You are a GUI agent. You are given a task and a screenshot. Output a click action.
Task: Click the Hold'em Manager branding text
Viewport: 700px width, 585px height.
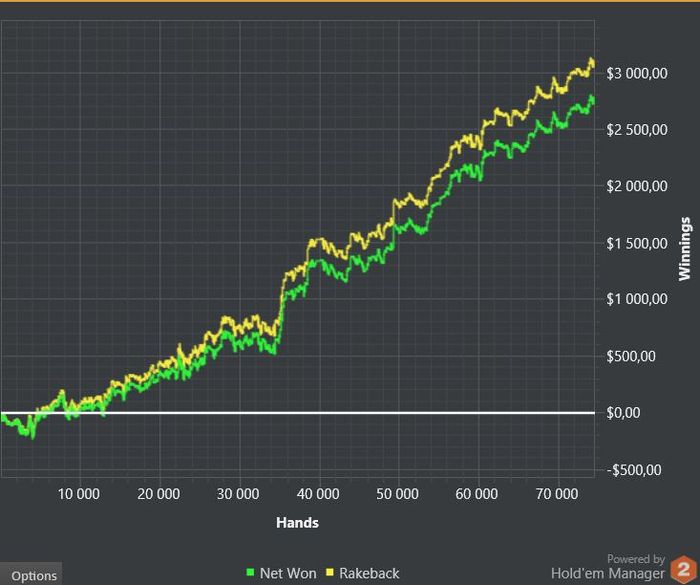[608, 573]
